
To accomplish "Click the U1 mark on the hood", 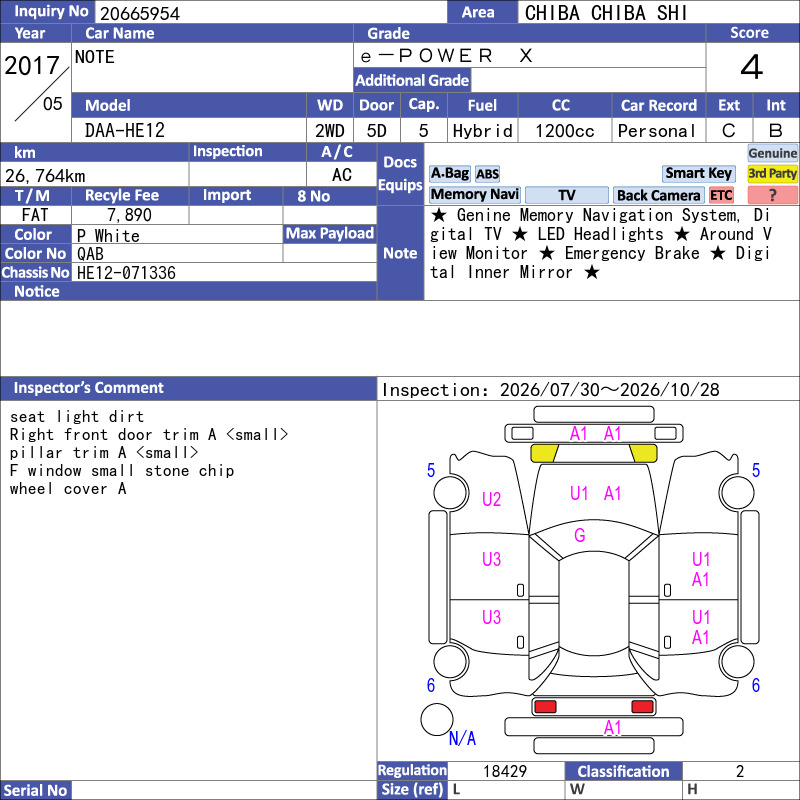I will (579, 493).
